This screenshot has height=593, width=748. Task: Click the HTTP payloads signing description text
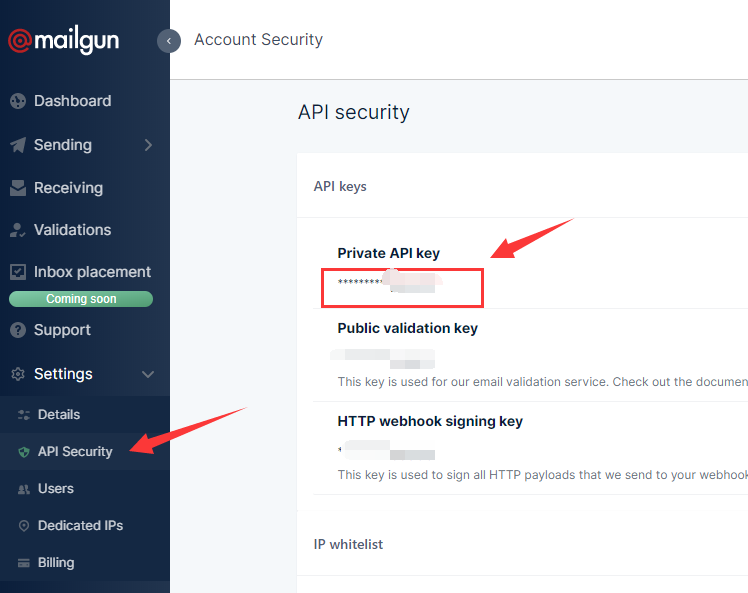542,475
